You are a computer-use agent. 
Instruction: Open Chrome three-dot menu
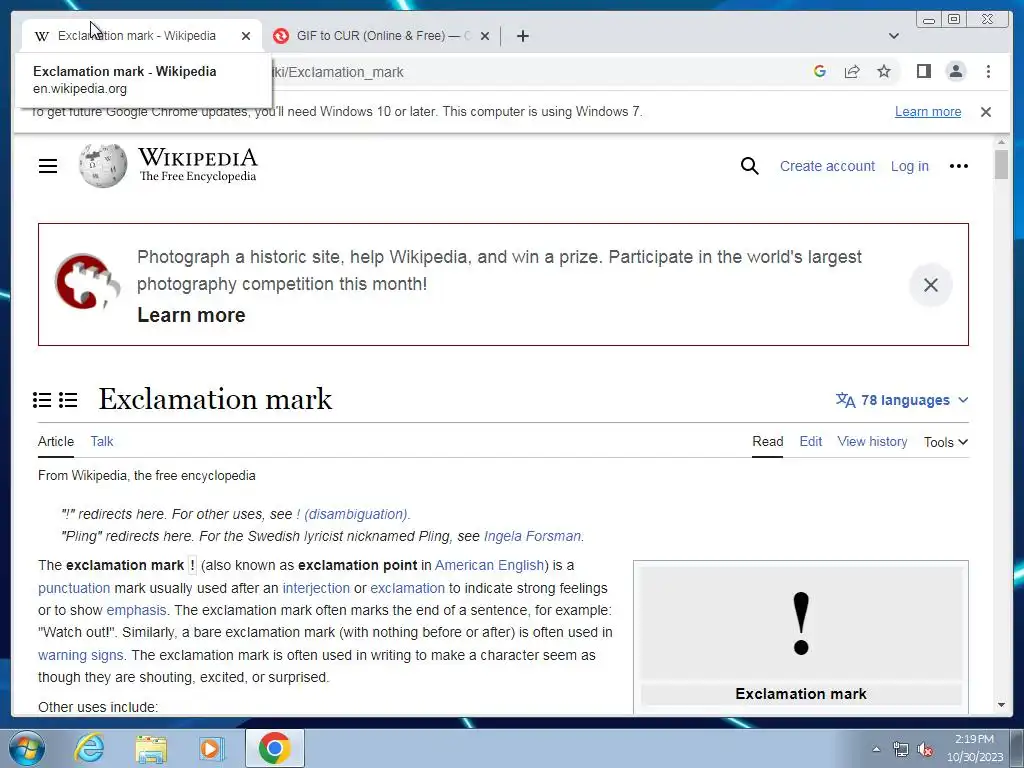click(988, 71)
